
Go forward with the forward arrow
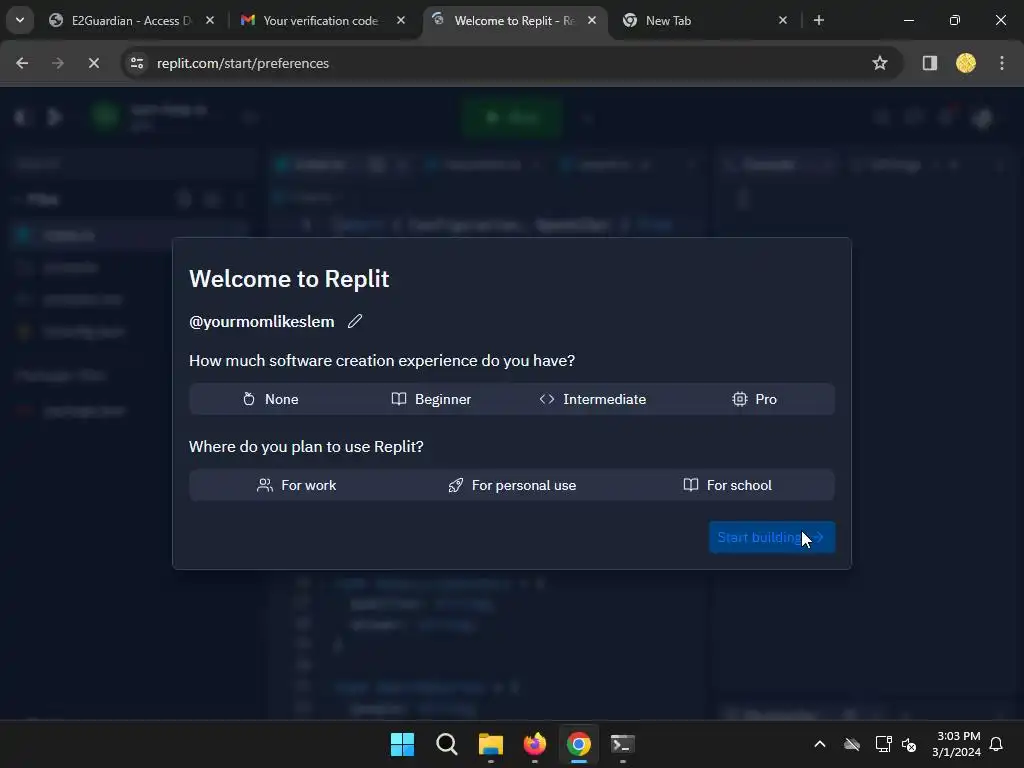(x=57, y=63)
